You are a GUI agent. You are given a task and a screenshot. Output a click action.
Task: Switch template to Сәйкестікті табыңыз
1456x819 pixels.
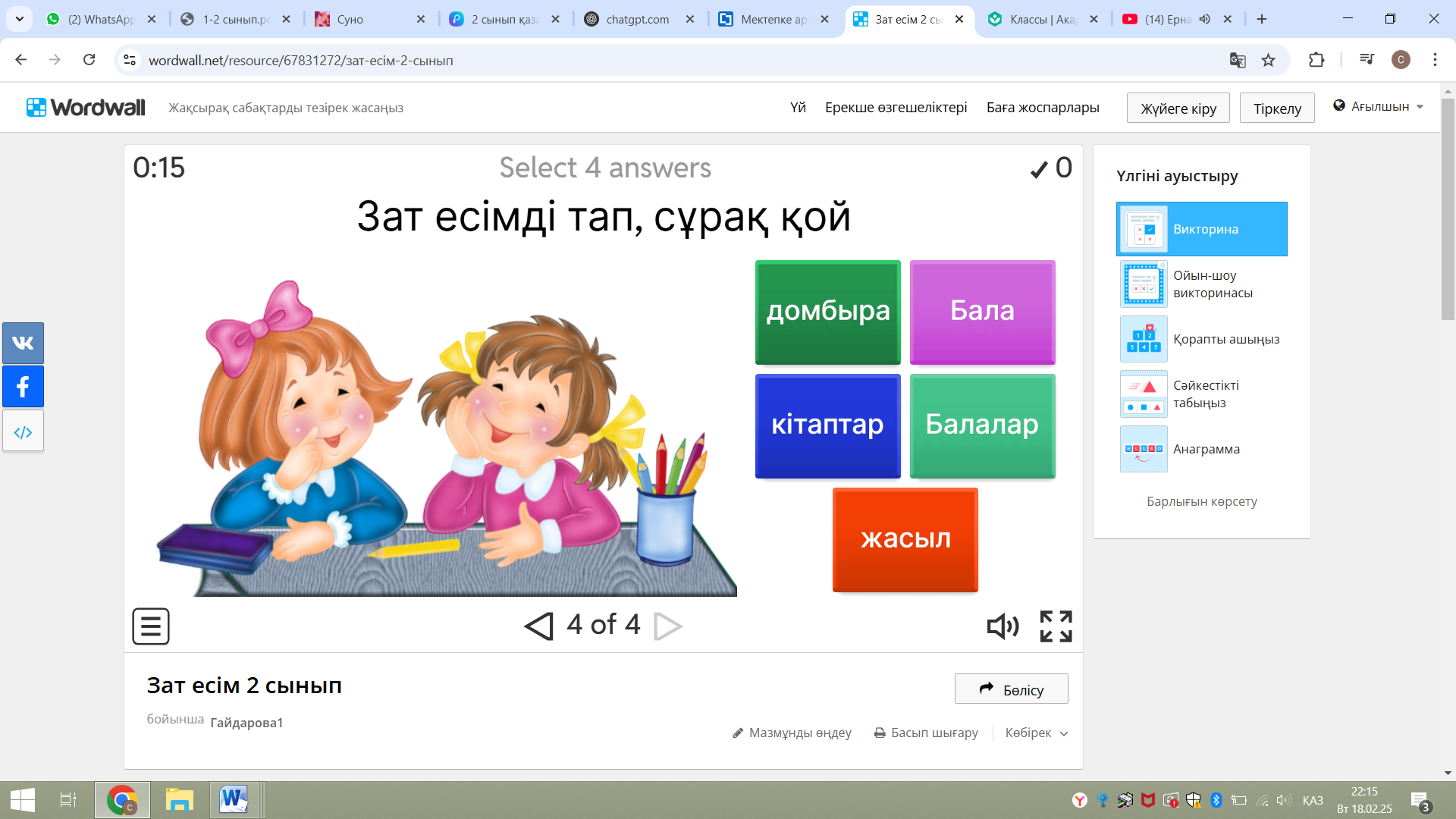(1202, 394)
